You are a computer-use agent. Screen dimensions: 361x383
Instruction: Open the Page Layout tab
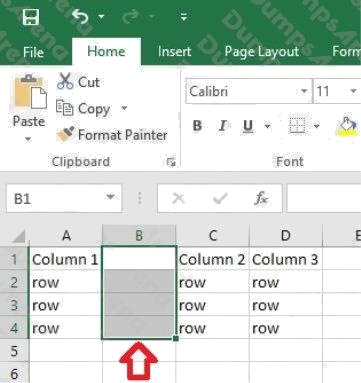pos(262,52)
